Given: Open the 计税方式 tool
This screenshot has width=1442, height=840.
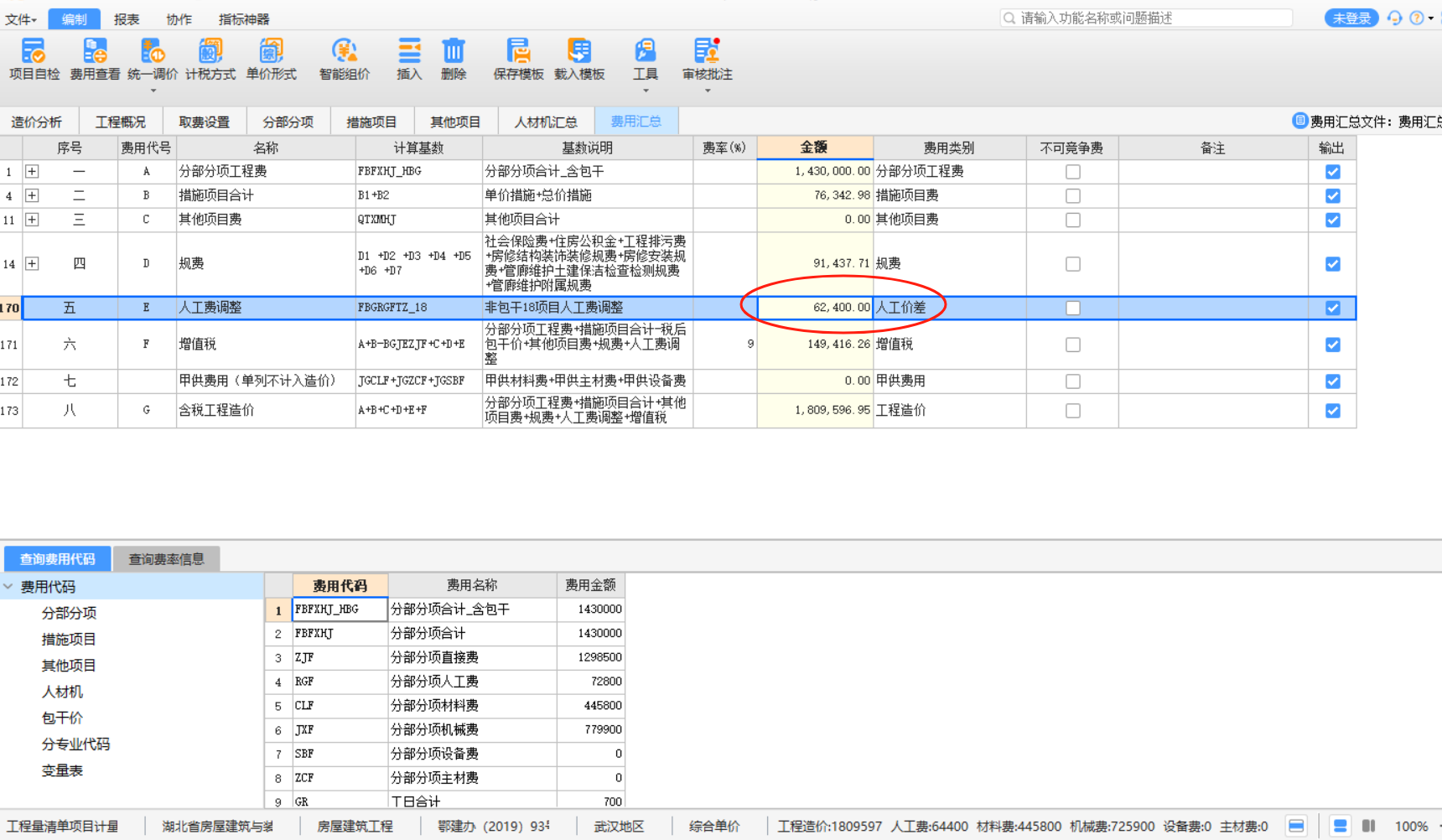Looking at the screenshot, I should click(210, 51).
